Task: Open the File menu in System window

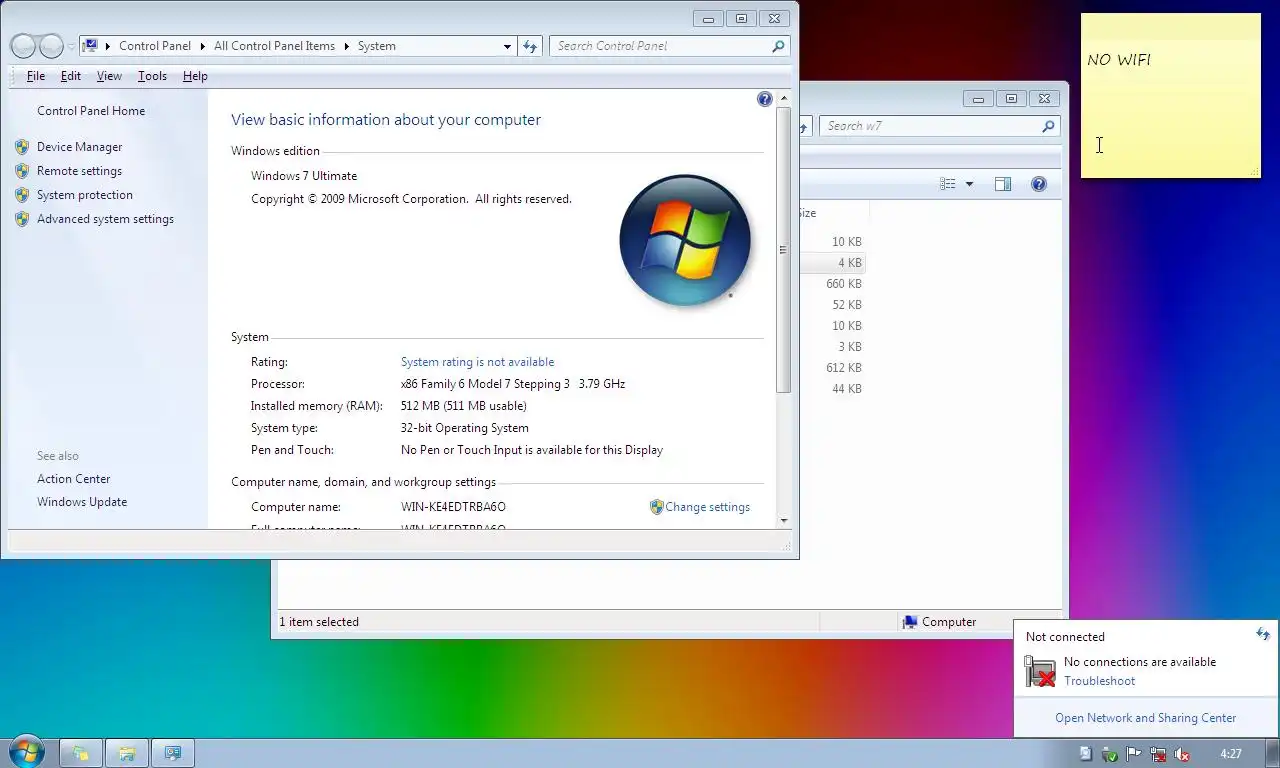Action: pos(36,76)
